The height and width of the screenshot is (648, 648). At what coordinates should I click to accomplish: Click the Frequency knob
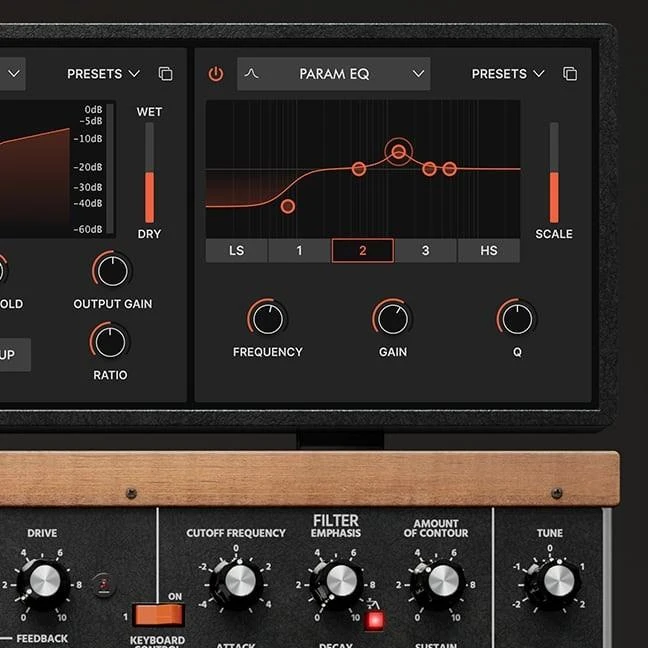[268, 319]
